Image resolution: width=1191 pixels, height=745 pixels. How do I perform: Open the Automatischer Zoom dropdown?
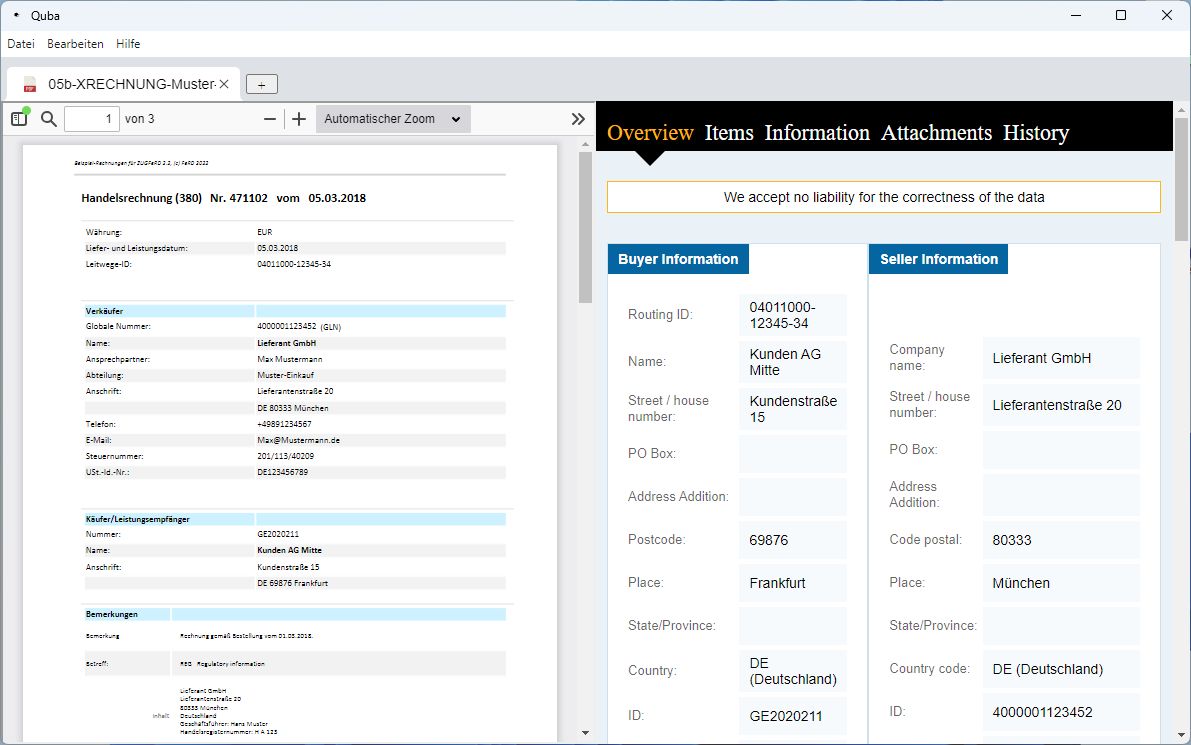393,119
